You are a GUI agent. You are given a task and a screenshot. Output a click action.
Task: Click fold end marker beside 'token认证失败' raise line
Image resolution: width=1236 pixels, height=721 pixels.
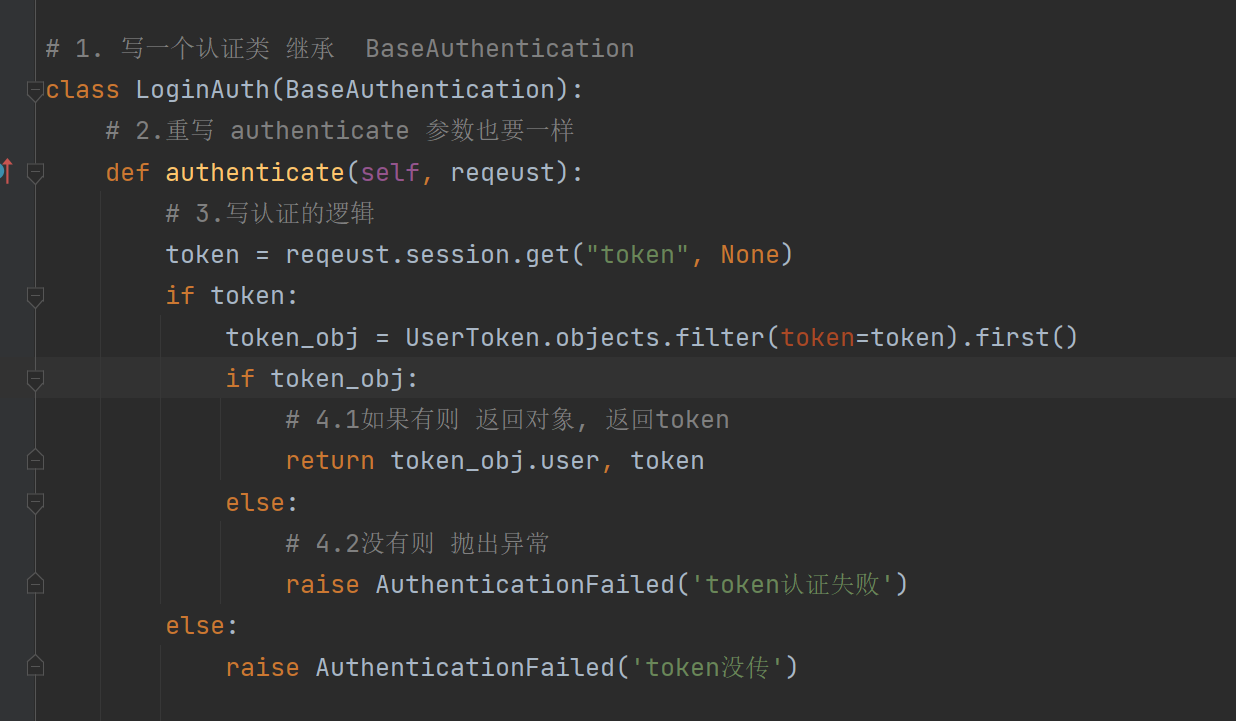[35, 584]
